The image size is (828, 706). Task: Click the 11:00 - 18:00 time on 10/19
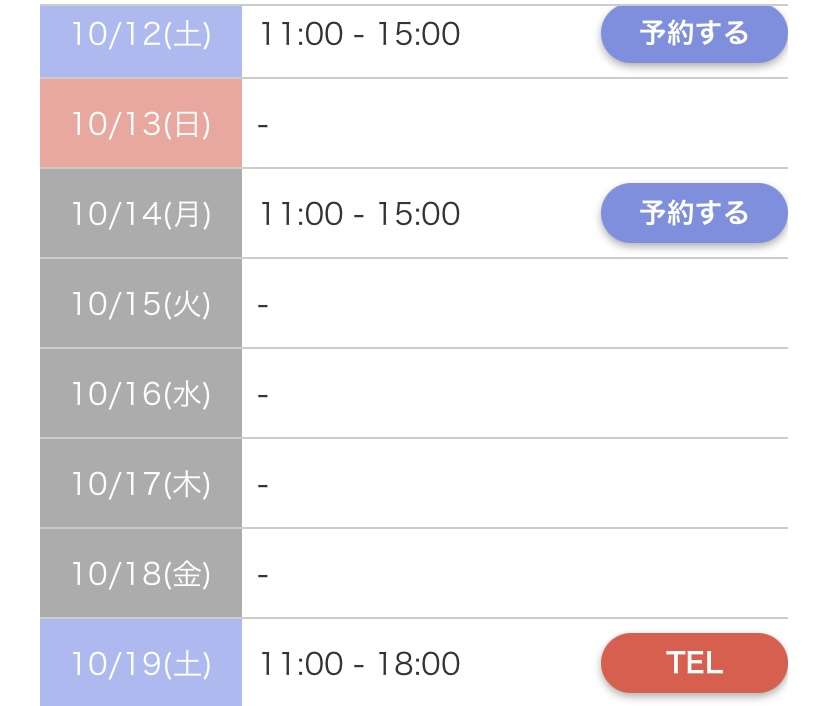[x=360, y=663]
